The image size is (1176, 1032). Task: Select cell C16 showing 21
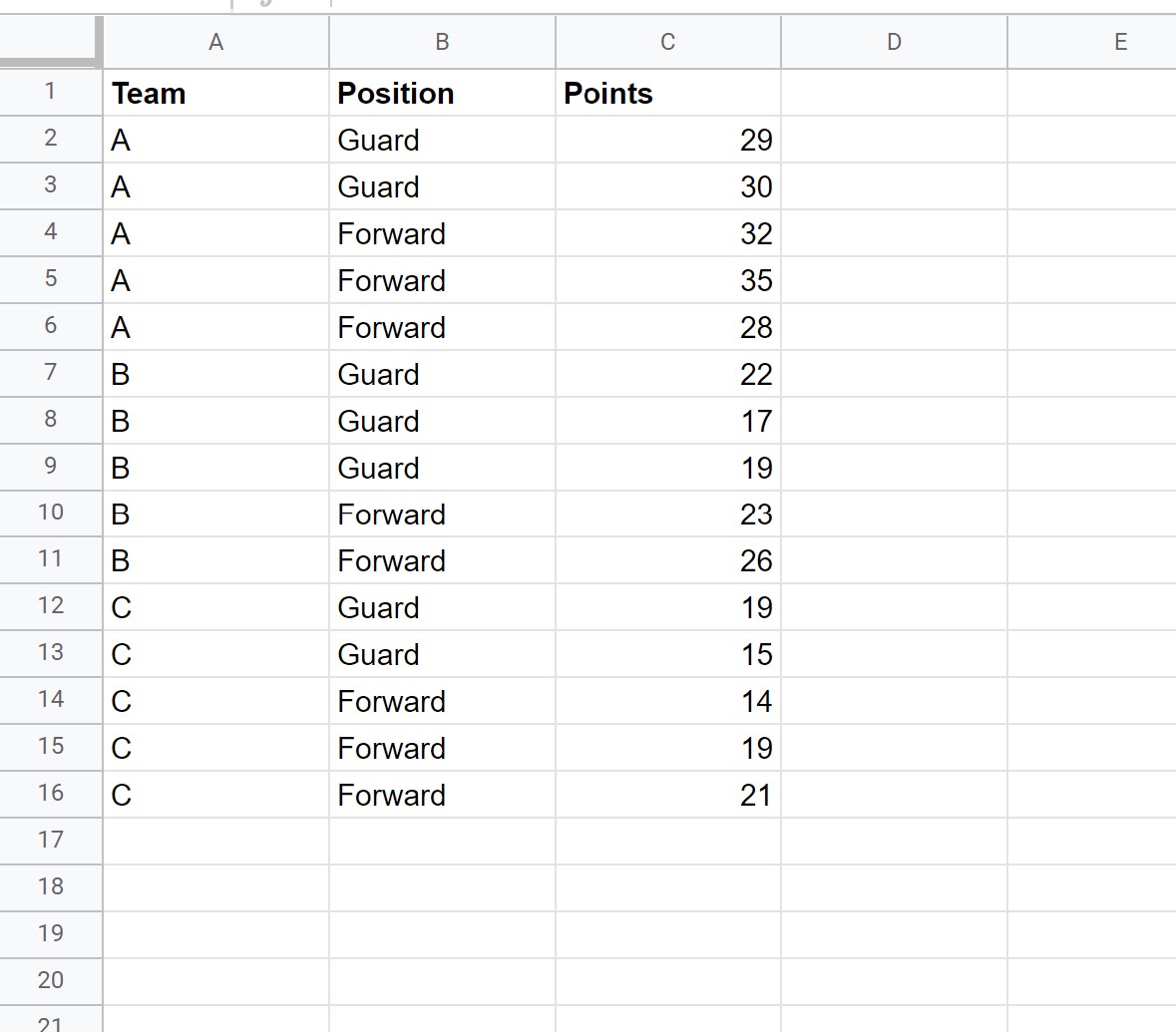pyautogui.click(x=668, y=795)
